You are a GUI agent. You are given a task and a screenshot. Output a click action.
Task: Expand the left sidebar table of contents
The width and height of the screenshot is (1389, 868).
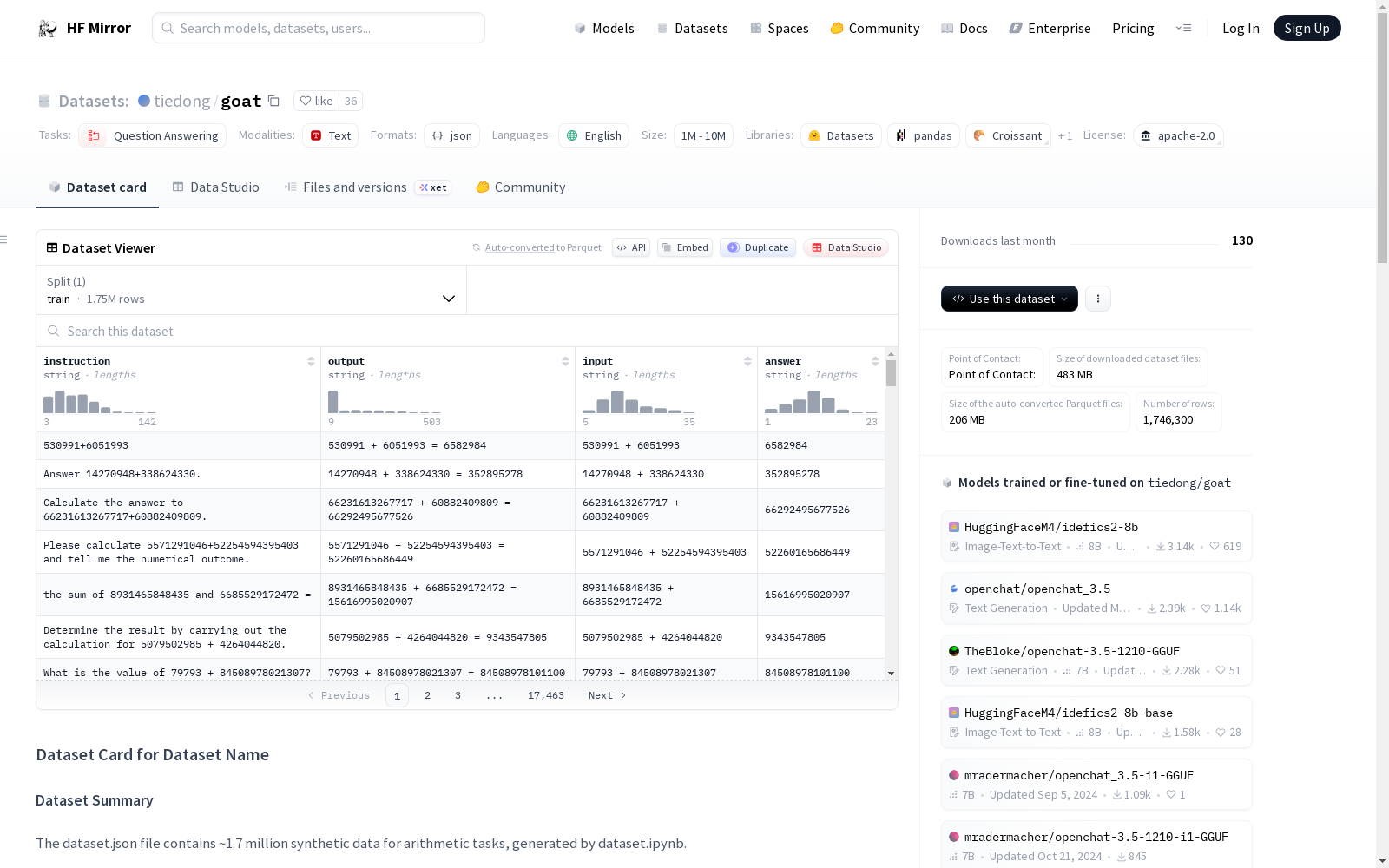click(4, 240)
